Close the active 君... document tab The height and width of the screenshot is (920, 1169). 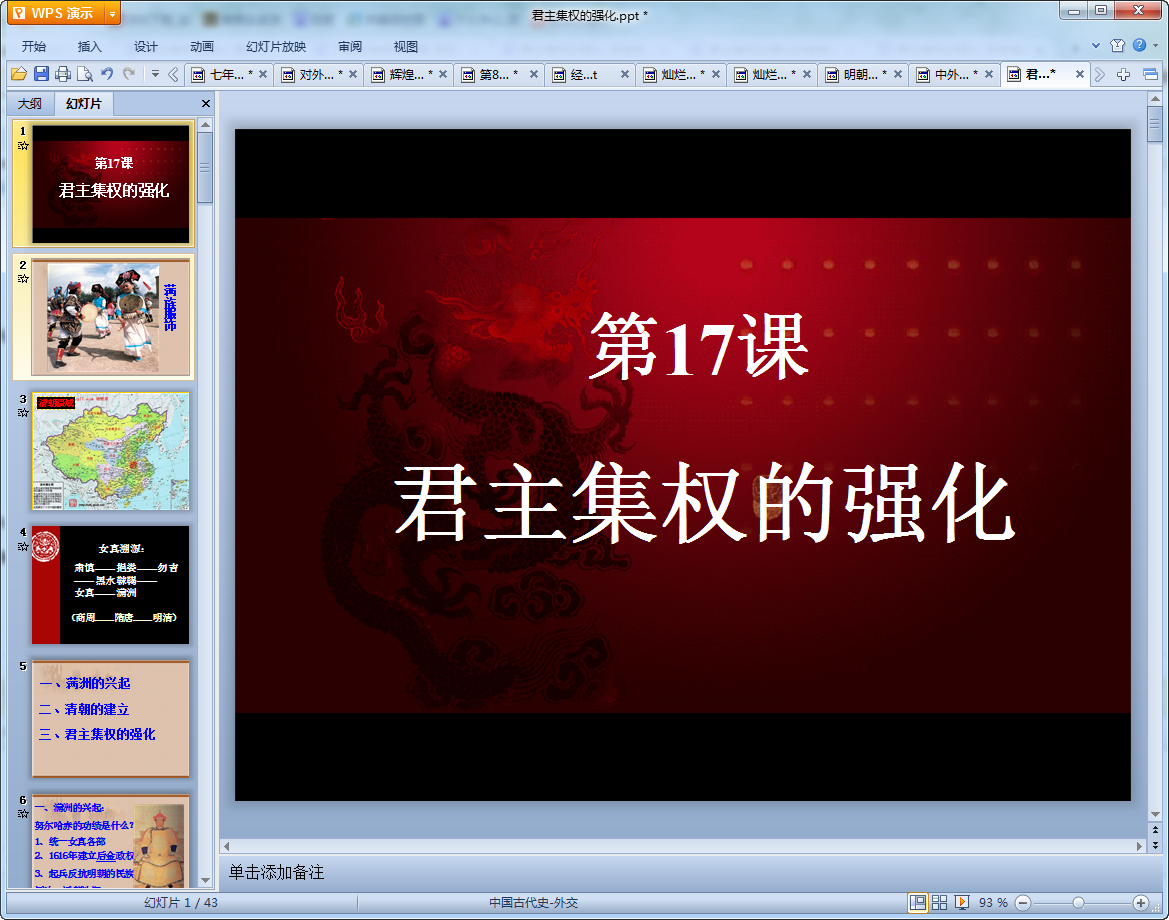(1080, 75)
